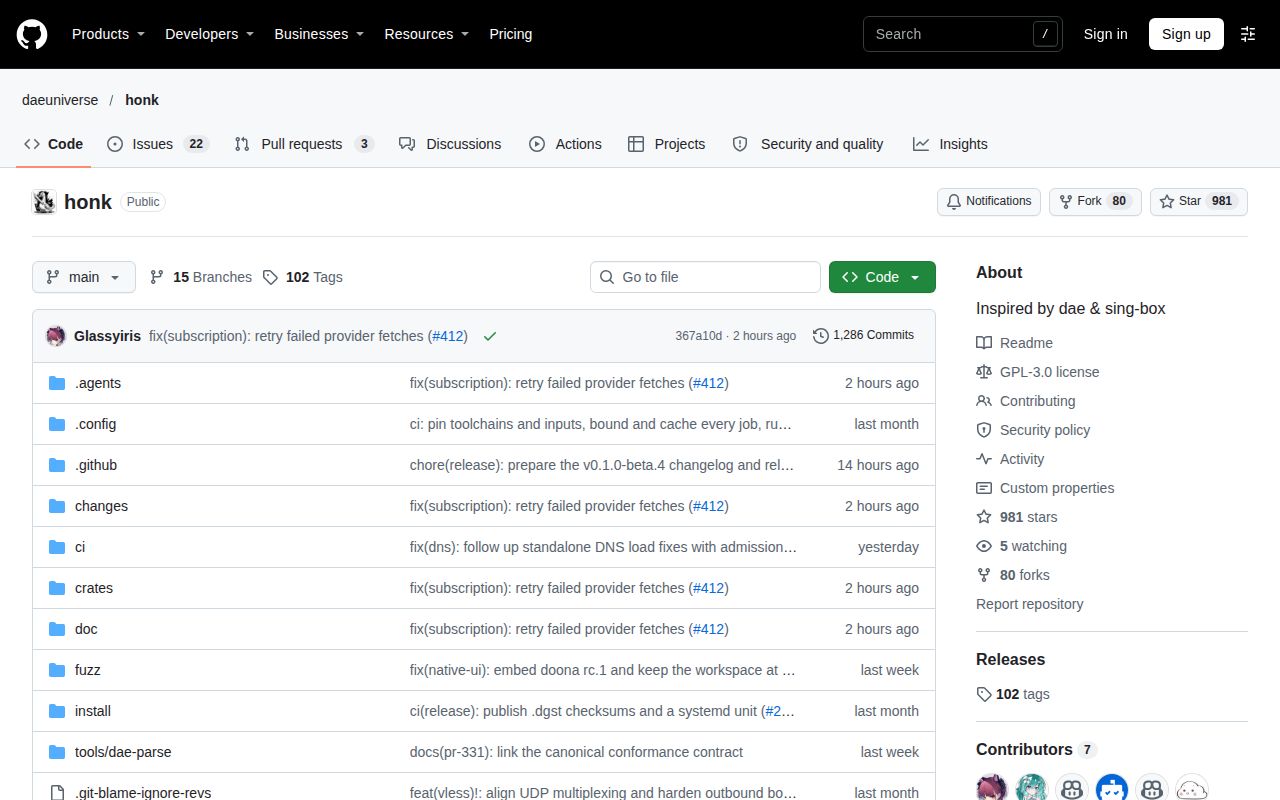Open the fuzz folder

(88, 670)
